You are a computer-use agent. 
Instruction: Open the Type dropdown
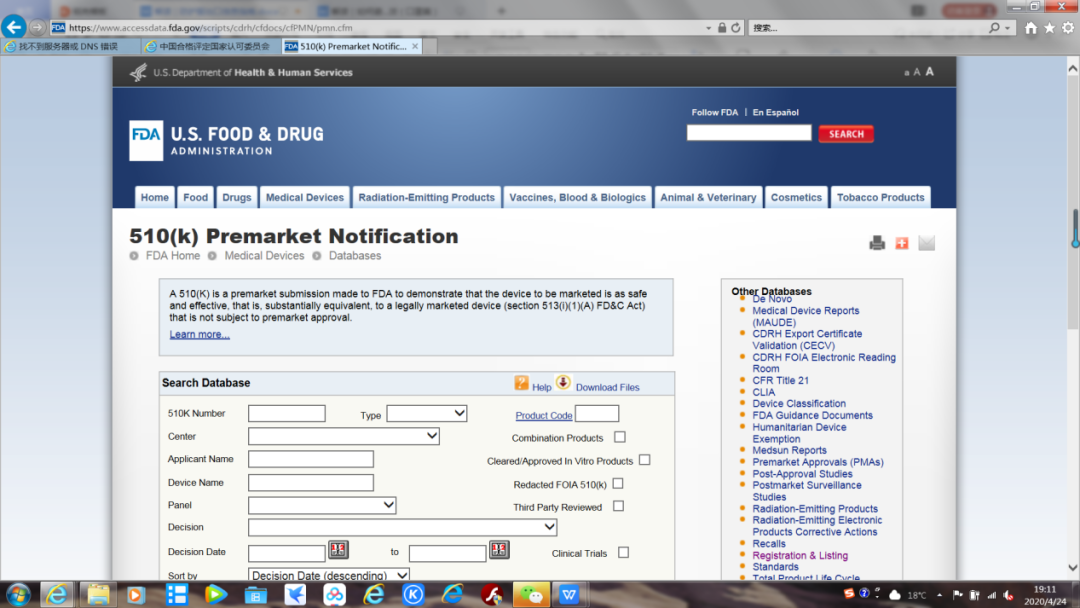[427, 413]
